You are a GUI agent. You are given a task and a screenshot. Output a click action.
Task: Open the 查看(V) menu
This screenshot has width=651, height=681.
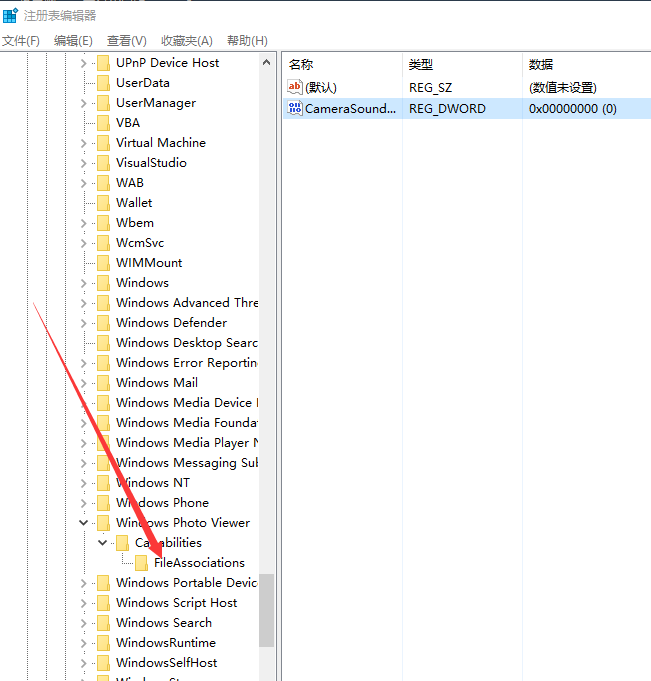tap(126, 41)
